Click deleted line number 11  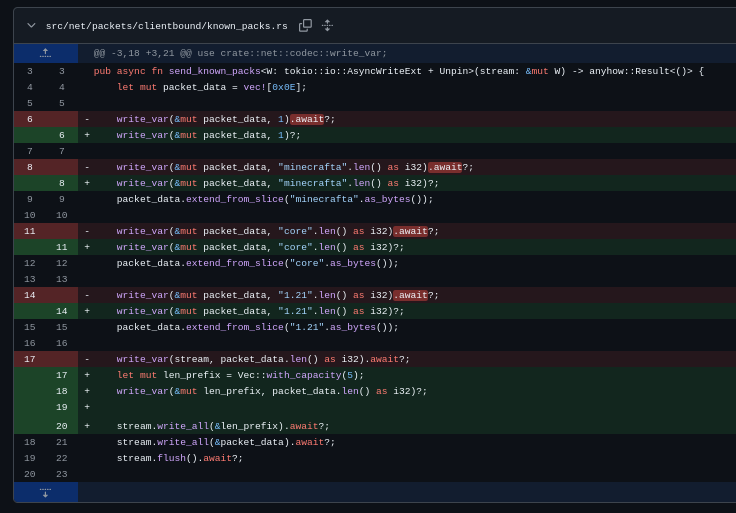click(30, 231)
